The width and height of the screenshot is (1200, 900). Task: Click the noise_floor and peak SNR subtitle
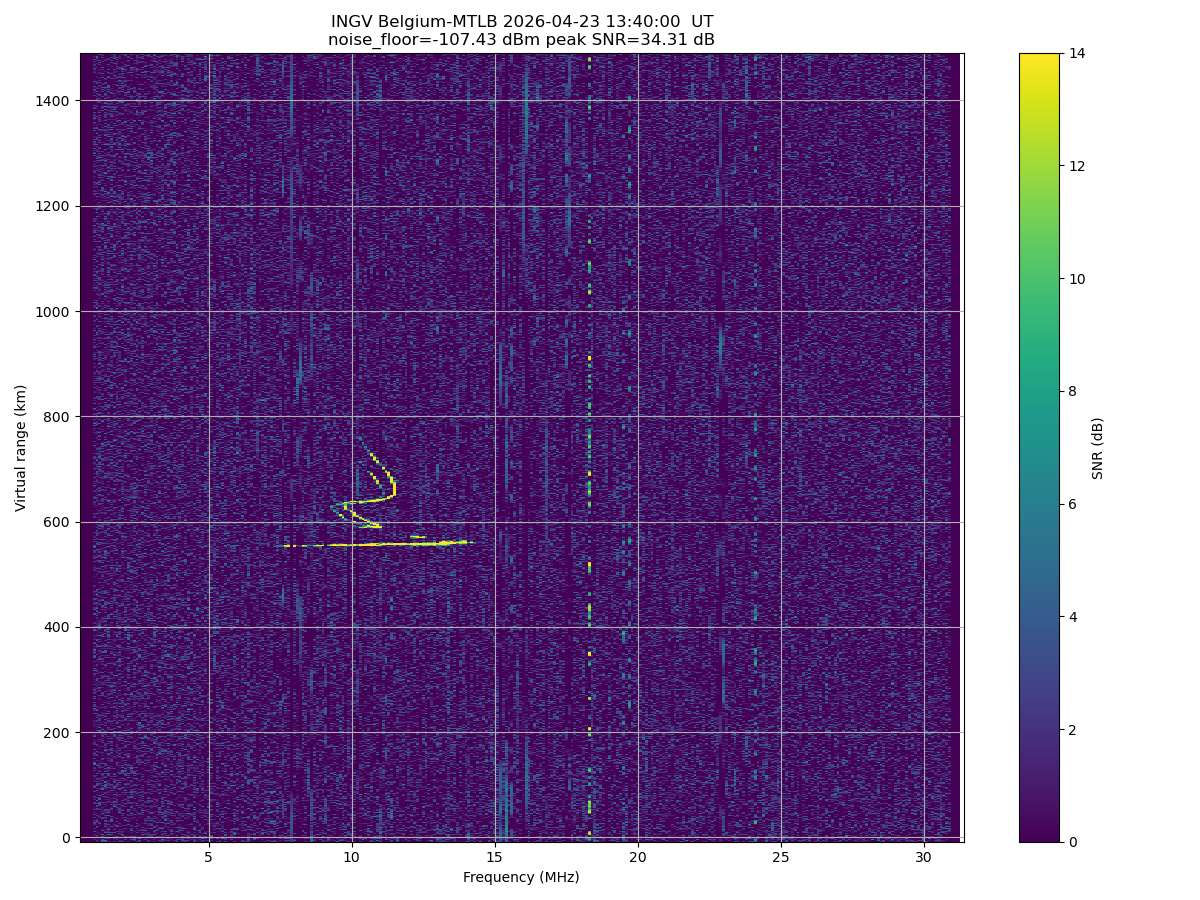coord(521,40)
